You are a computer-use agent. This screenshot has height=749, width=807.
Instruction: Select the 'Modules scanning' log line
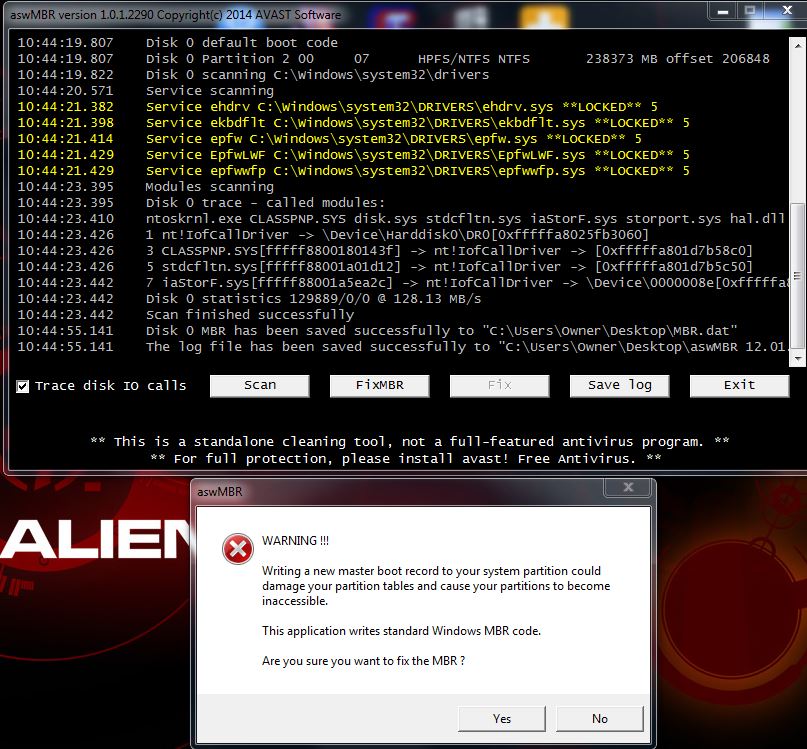tap(146, 187)
